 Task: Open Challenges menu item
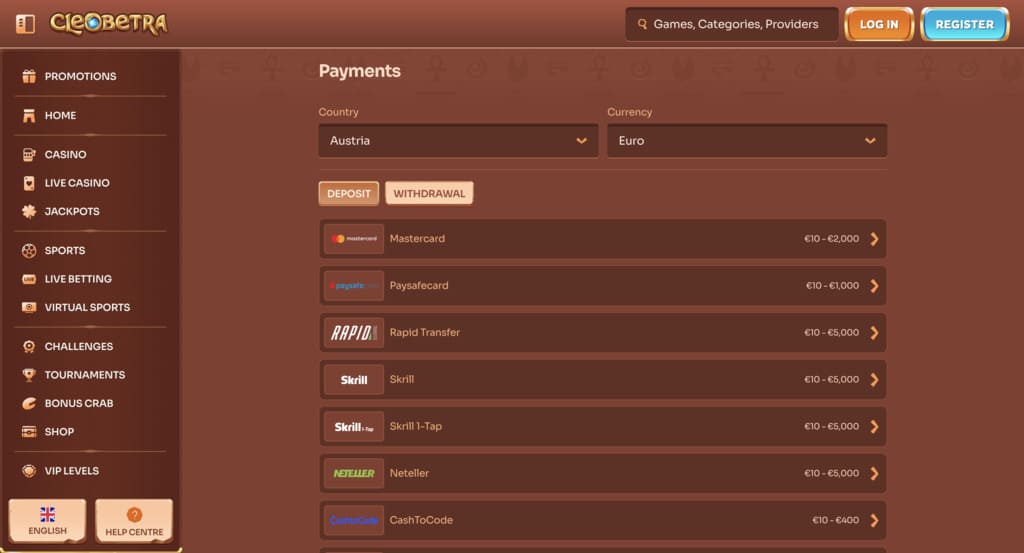[78, 347]
